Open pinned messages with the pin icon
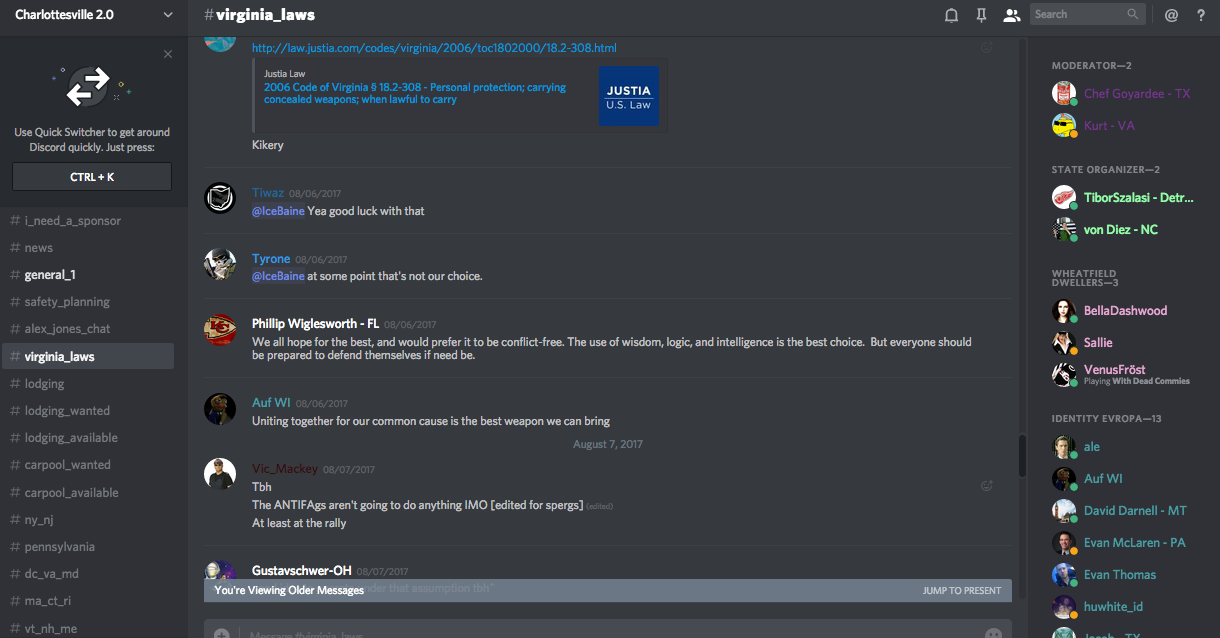The width and height of the screenshot is (1220, 638). (981, 15)
